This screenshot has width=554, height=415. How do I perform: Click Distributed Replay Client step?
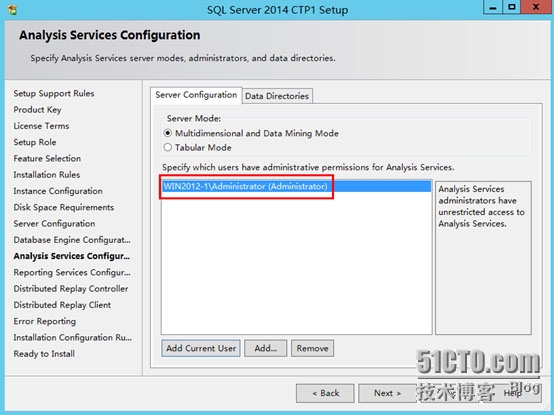click(x=62, y=305)
